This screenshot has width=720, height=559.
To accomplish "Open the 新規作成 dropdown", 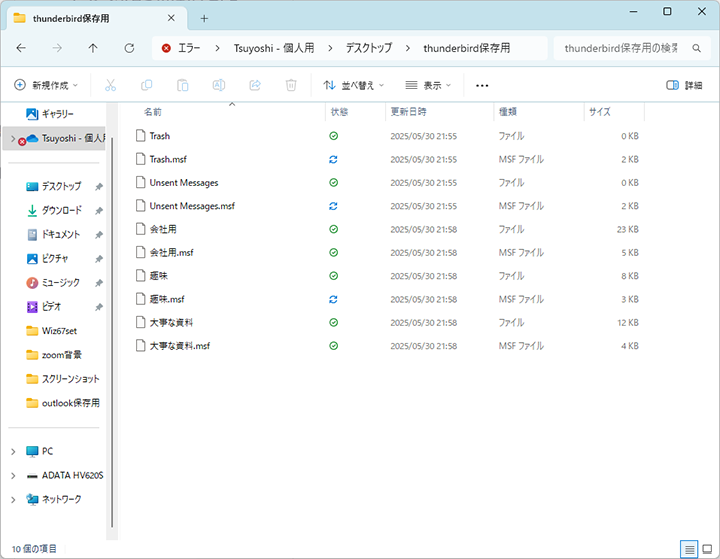I will (x=46, y=86).
